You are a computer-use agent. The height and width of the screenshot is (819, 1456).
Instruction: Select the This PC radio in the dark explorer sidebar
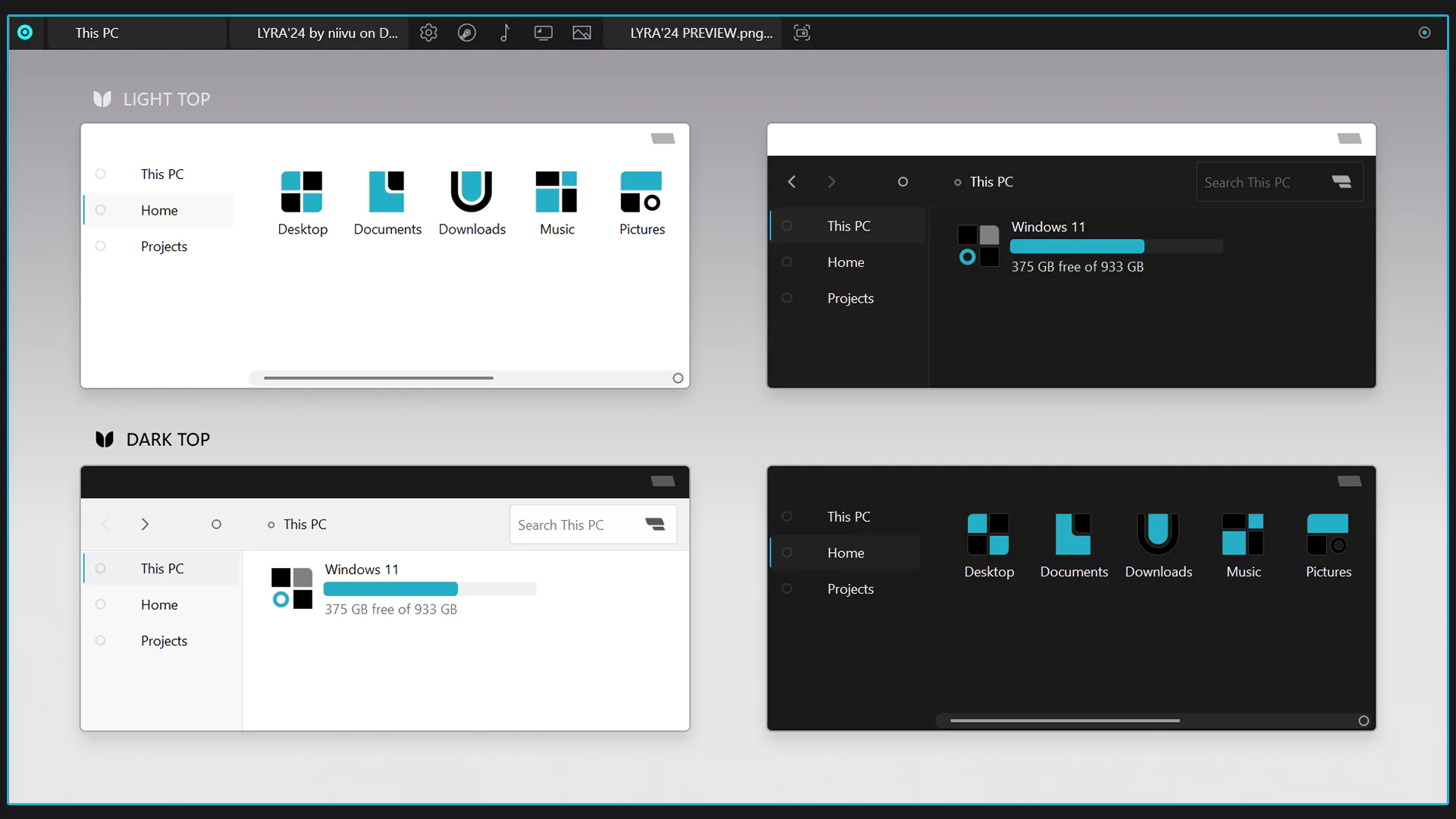click(787, 225)
